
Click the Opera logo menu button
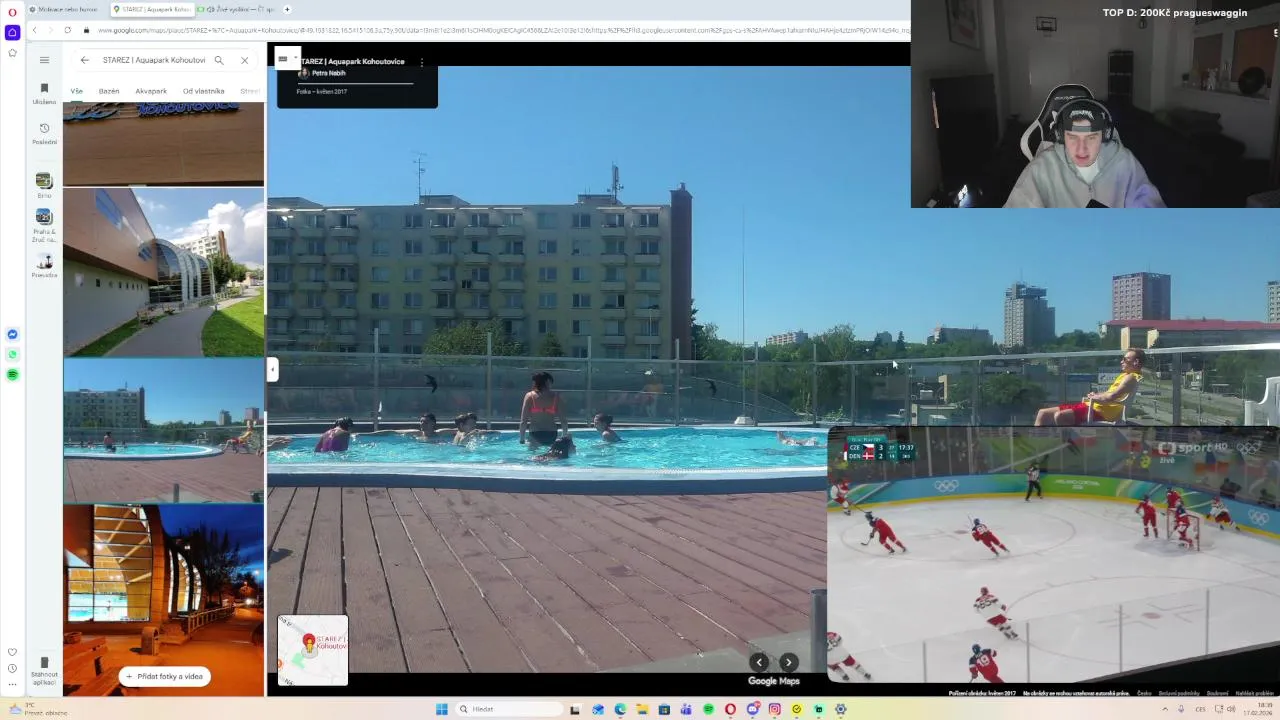coord(12,11)
